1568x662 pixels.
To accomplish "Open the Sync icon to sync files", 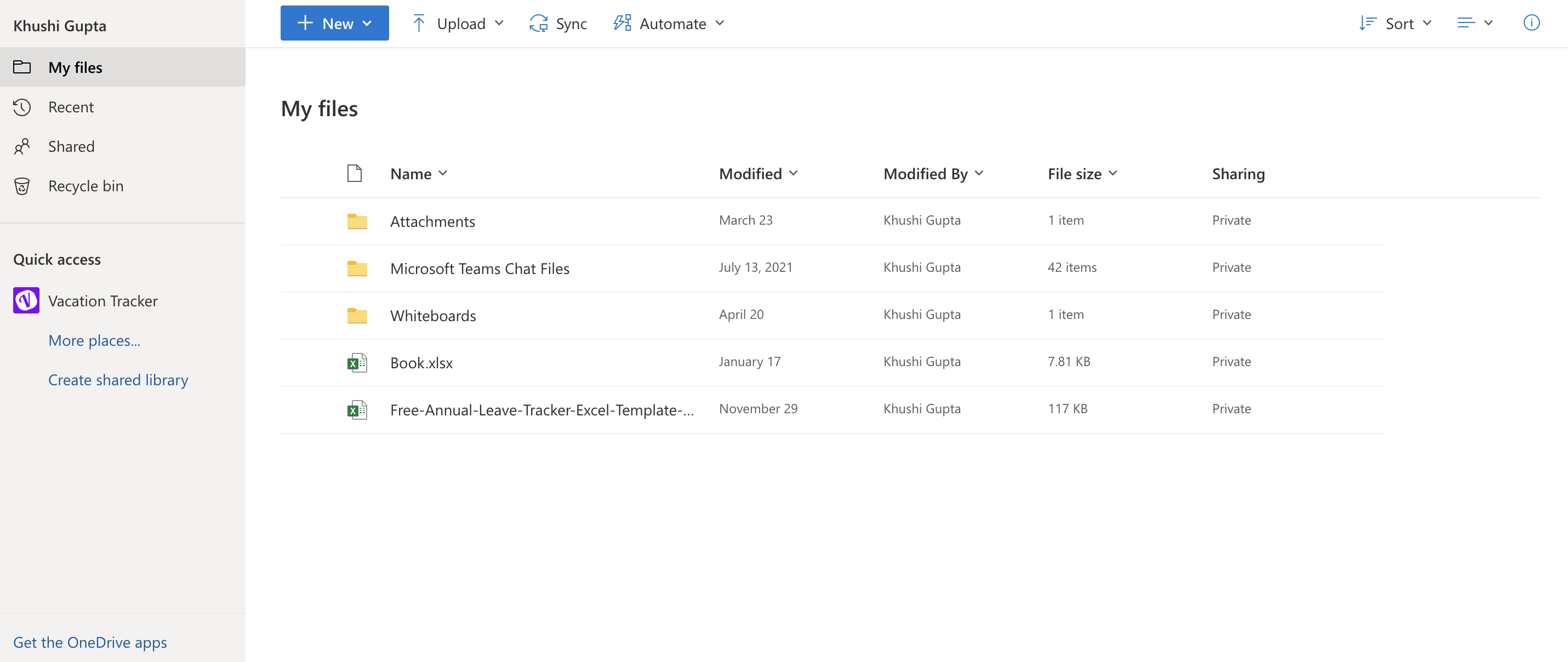I will 538,23.
